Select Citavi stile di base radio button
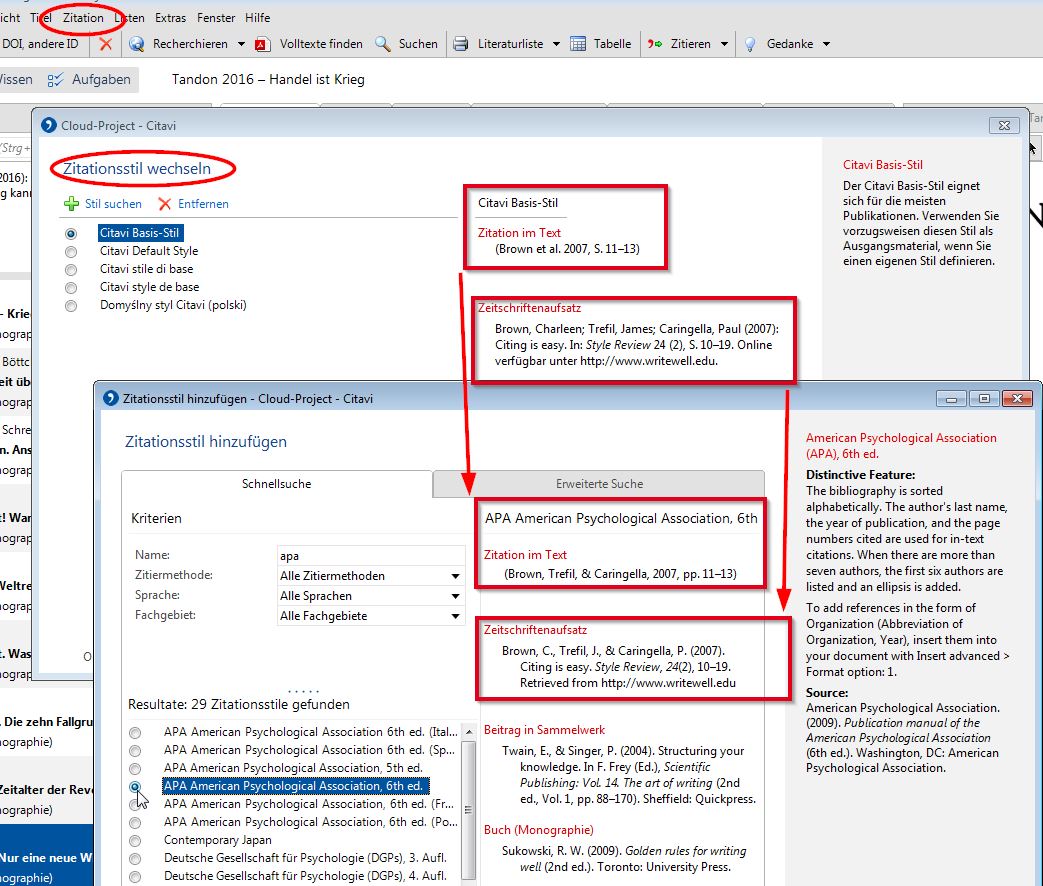This screenshot has height=886, width=1043. pos(71,269)
